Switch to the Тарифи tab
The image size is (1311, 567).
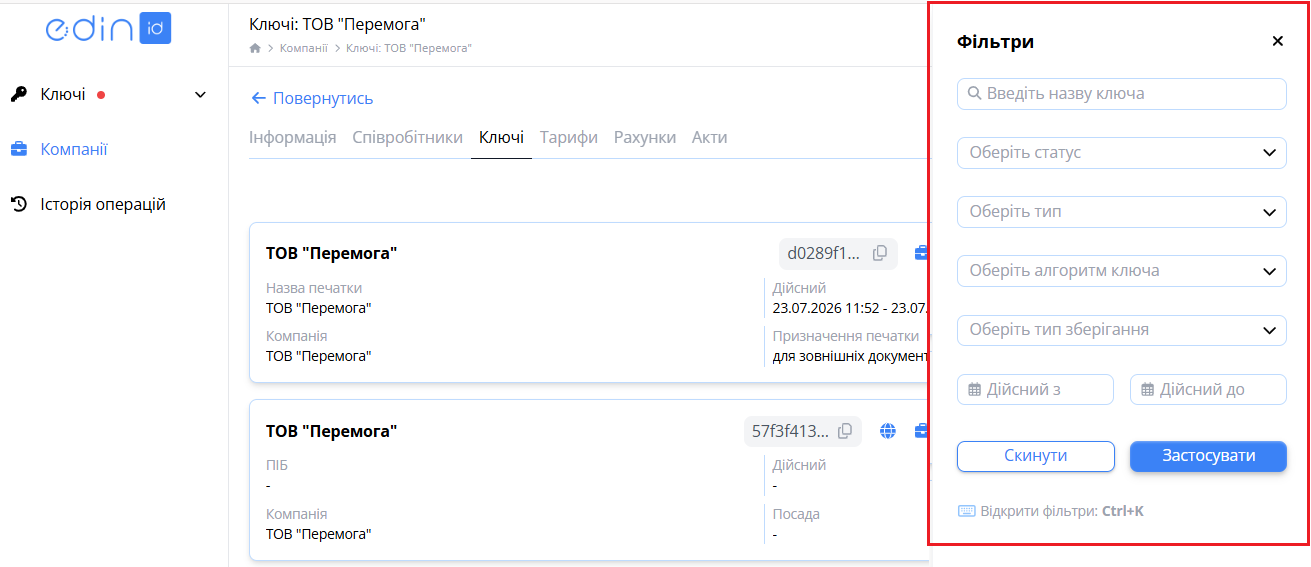(x=569, y=138)
